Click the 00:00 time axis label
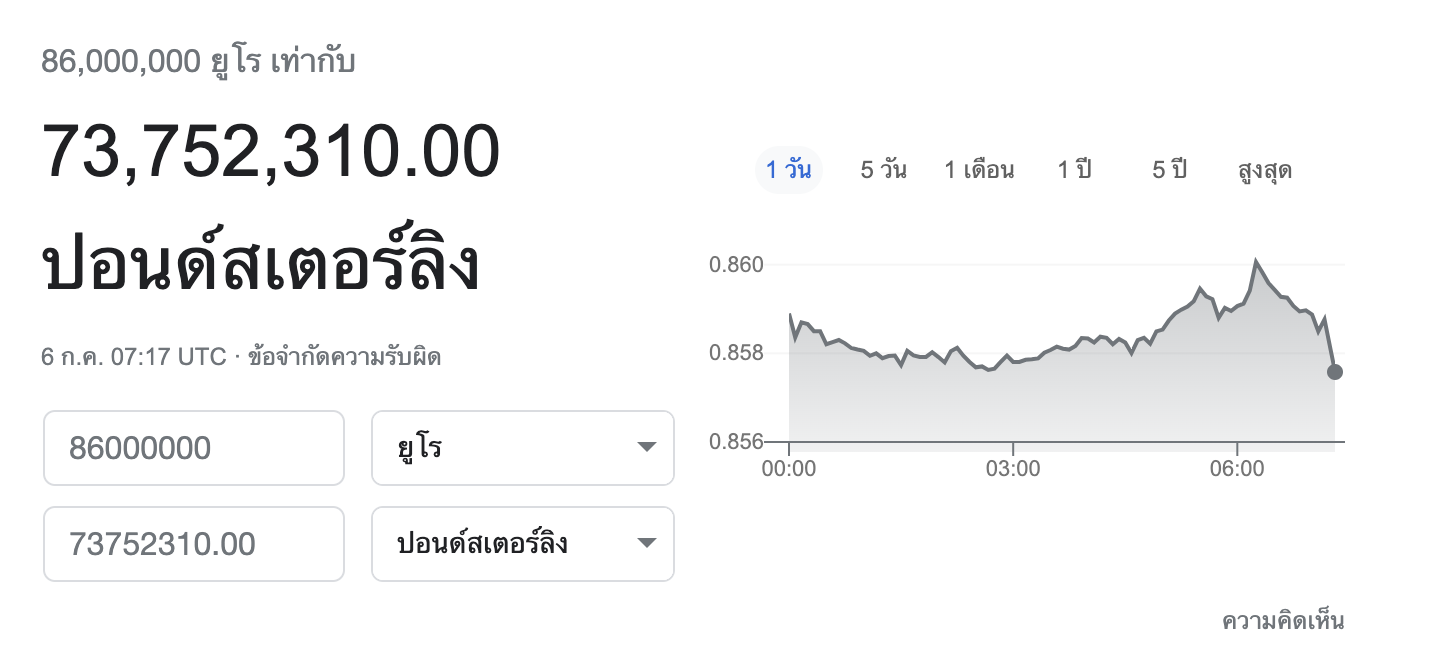Screen dimensions: 1440x666 click(789, 469)
